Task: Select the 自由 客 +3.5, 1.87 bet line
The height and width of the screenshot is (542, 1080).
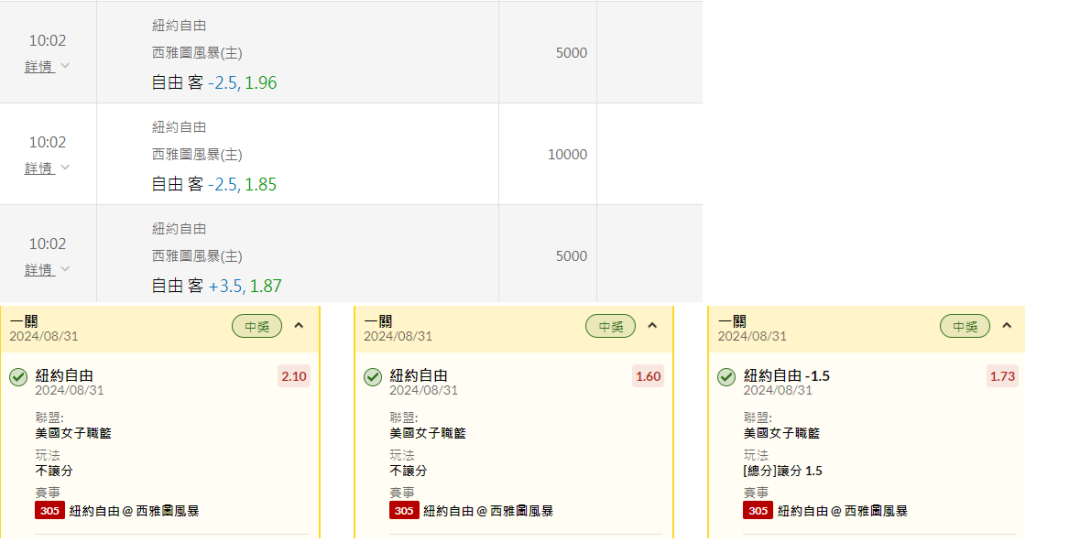Action: [216, 286]
